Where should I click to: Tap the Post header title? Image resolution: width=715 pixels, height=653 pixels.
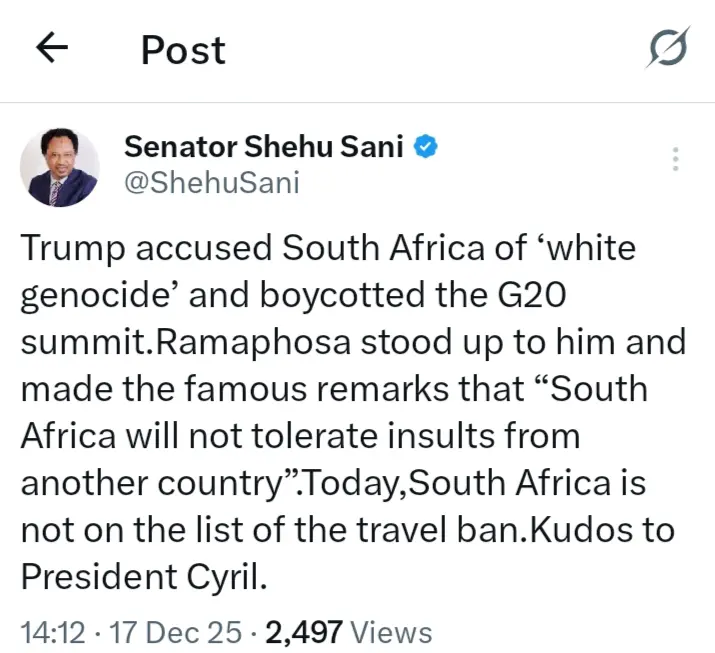click(183, 50)
